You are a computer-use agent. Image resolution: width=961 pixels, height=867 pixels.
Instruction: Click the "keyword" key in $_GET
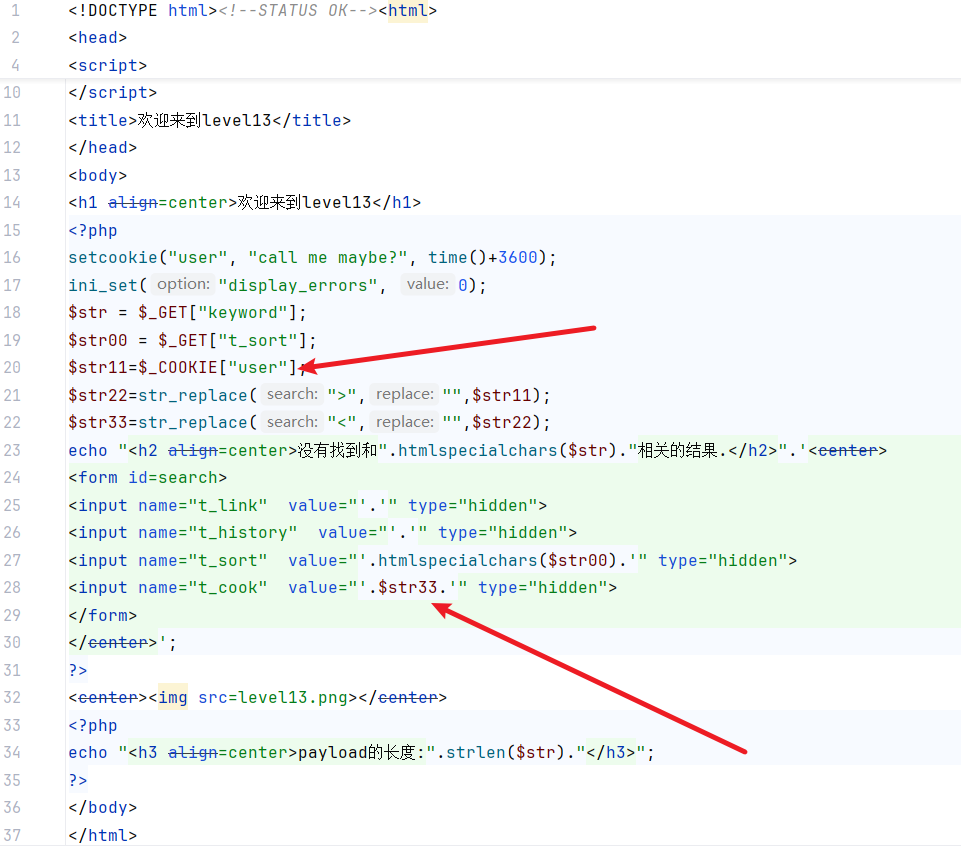(x=242, y=312)
